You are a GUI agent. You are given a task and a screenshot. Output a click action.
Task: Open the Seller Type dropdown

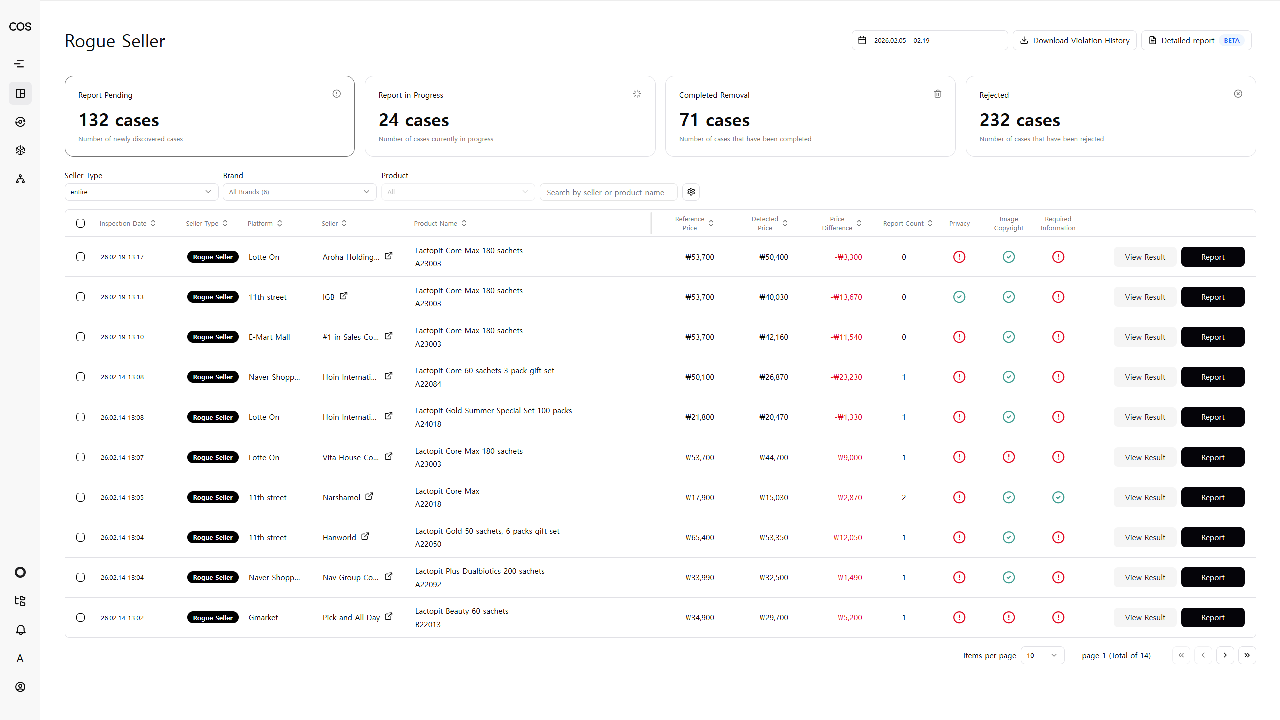[141, 191]
